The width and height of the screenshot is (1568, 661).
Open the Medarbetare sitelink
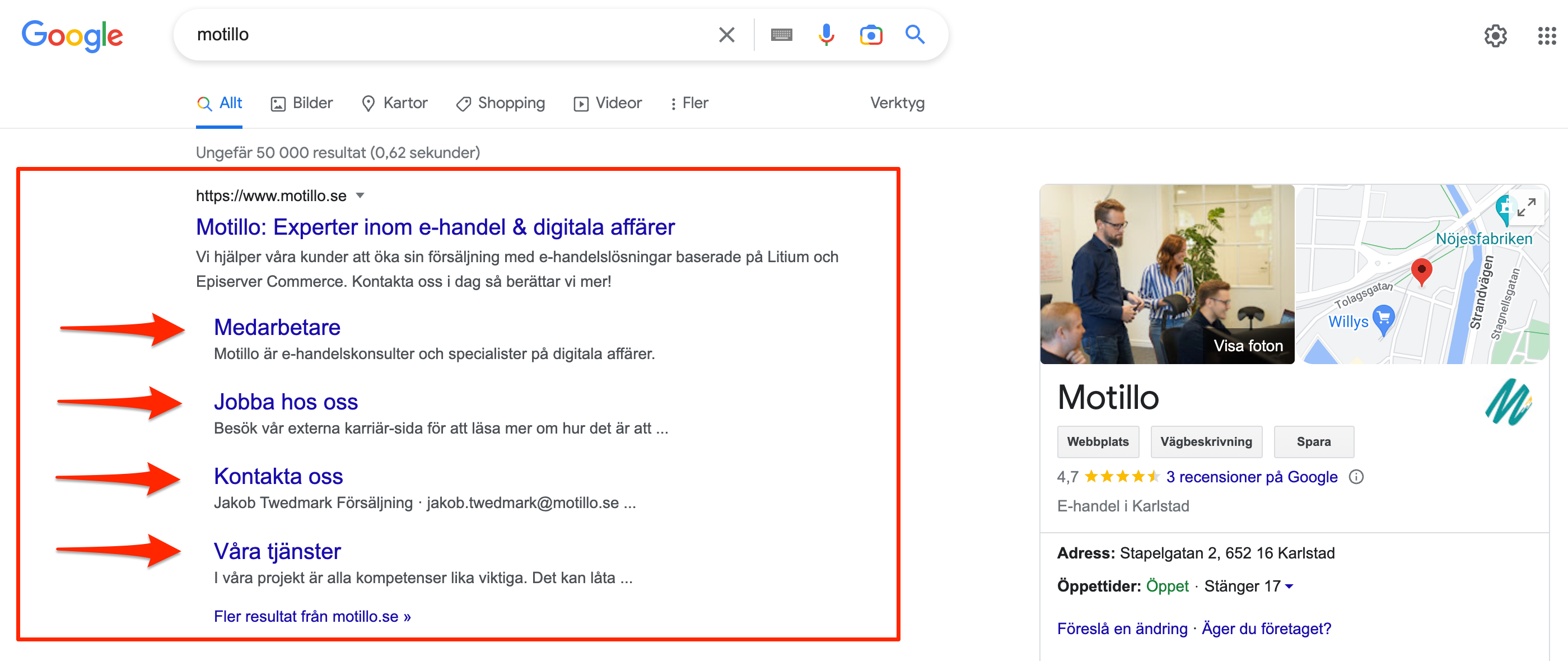click(277, 327)
